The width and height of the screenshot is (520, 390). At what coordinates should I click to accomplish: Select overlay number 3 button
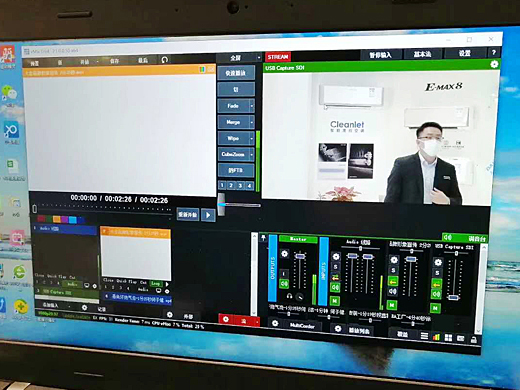[x=240, y=185]
